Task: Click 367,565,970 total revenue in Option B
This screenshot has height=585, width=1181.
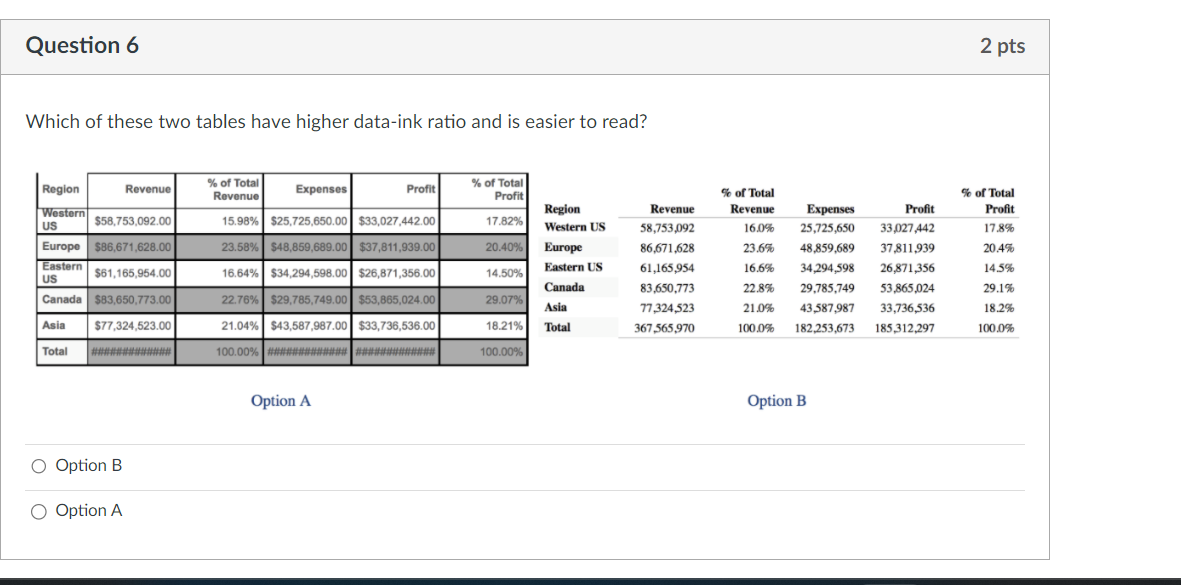Action: (665, 328)
